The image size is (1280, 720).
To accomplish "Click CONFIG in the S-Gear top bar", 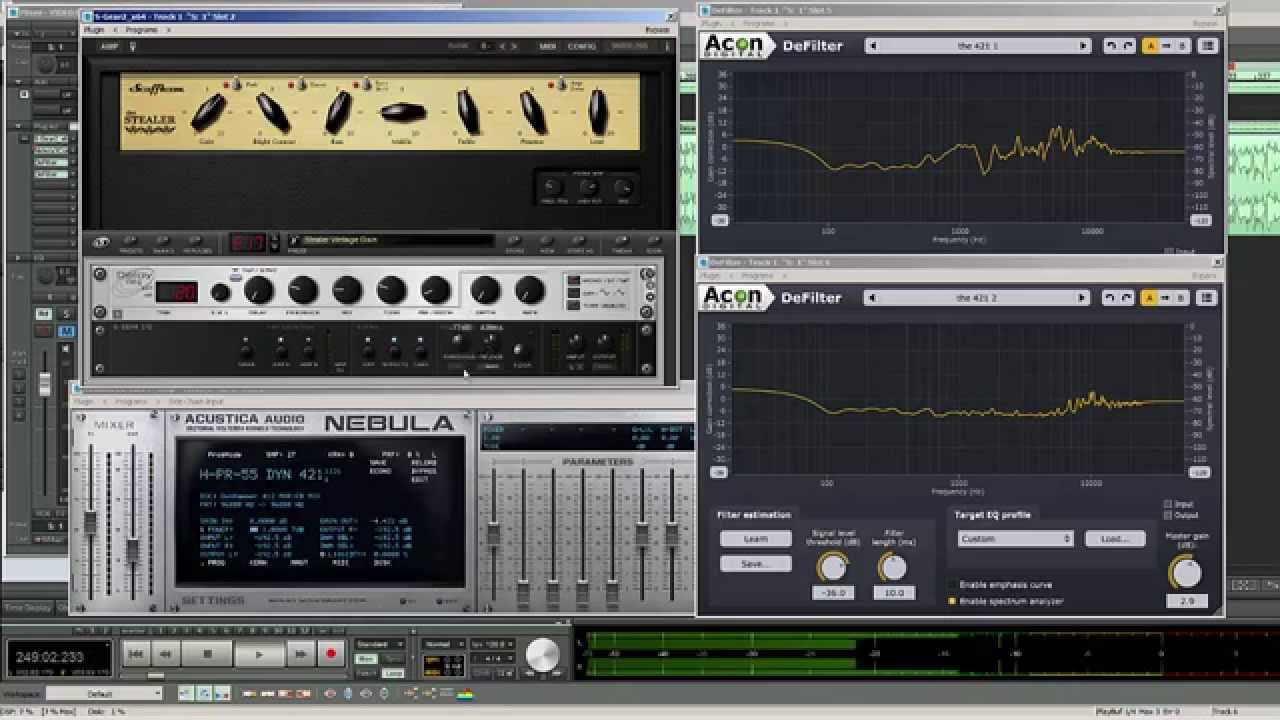I will coord(581,46).
